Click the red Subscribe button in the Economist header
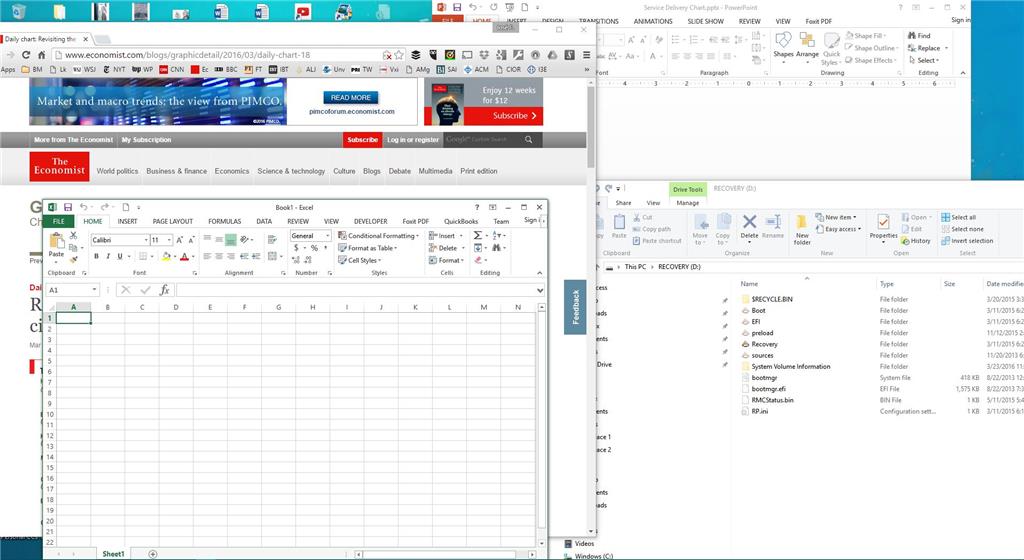This screenshot has width=1024, height=560. tap(362, 140)
